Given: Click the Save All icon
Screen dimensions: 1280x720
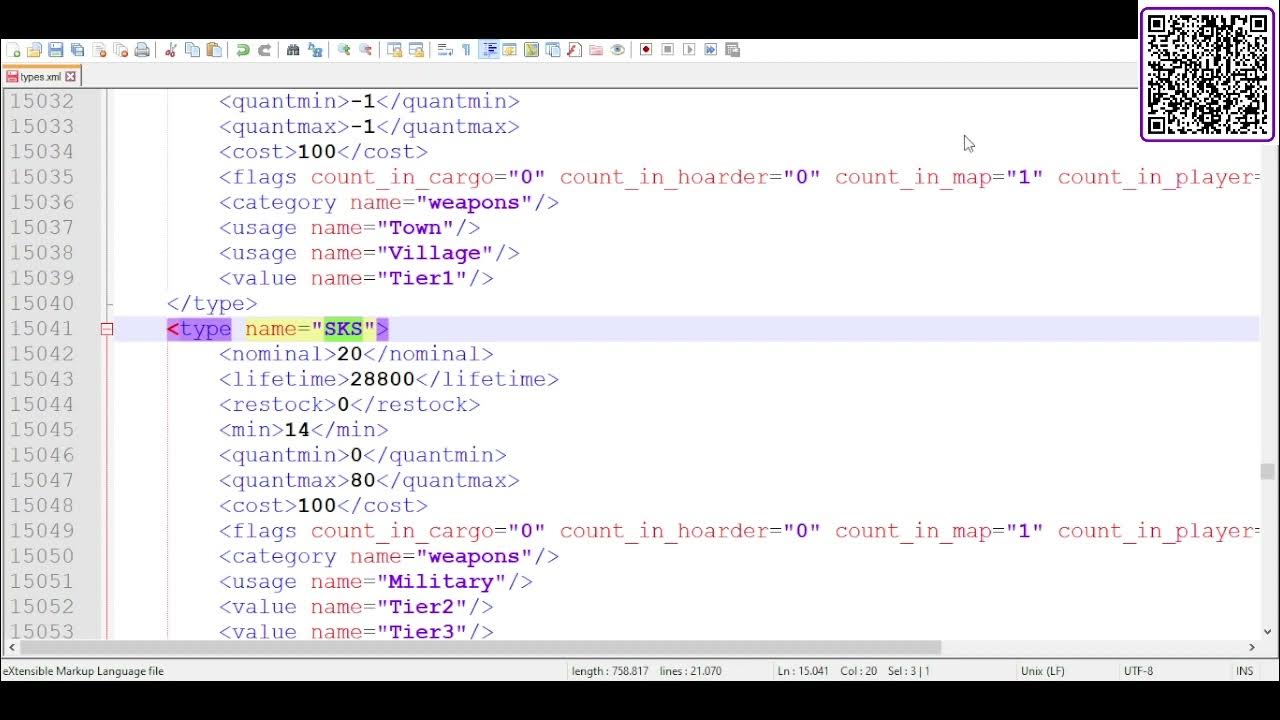Looking at the screenshot, I should click(77, 50).
